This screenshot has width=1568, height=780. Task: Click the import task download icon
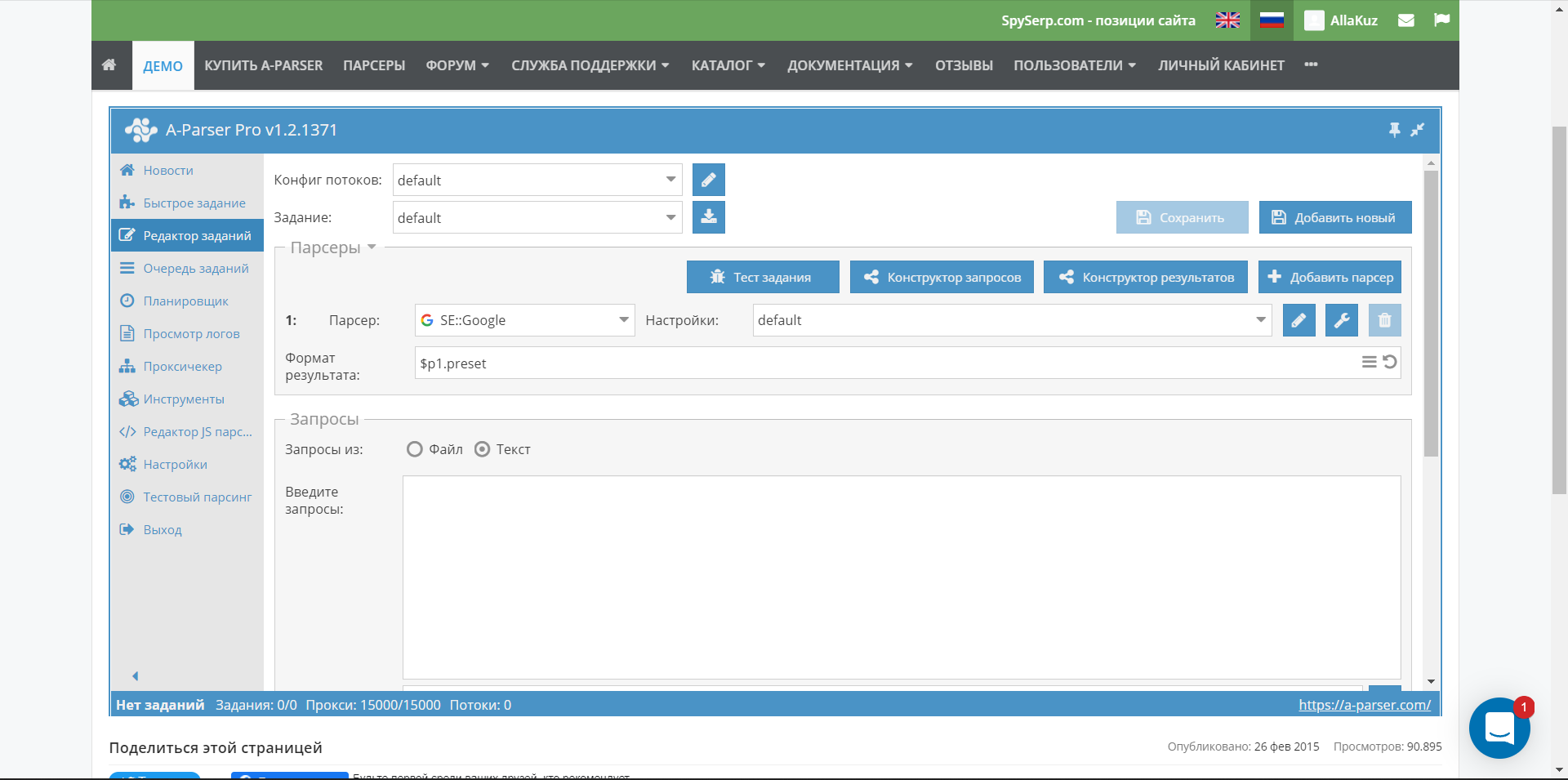coord(709,217)
